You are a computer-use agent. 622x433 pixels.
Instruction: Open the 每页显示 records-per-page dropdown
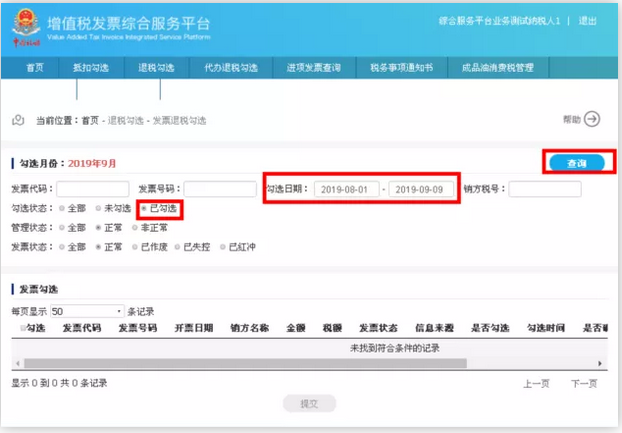[86, 311]
